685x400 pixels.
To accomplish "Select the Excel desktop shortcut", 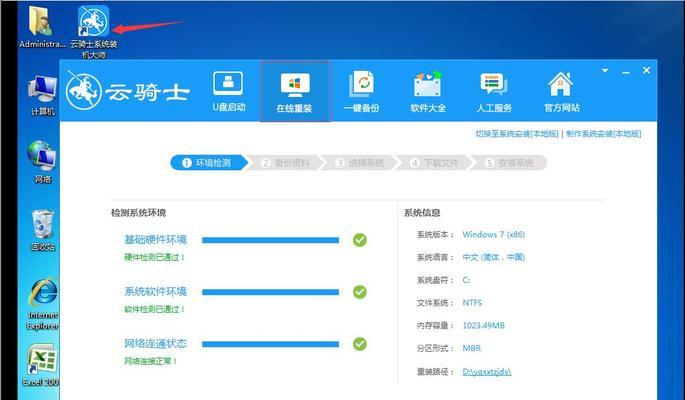I will click(x=41, y=366).
